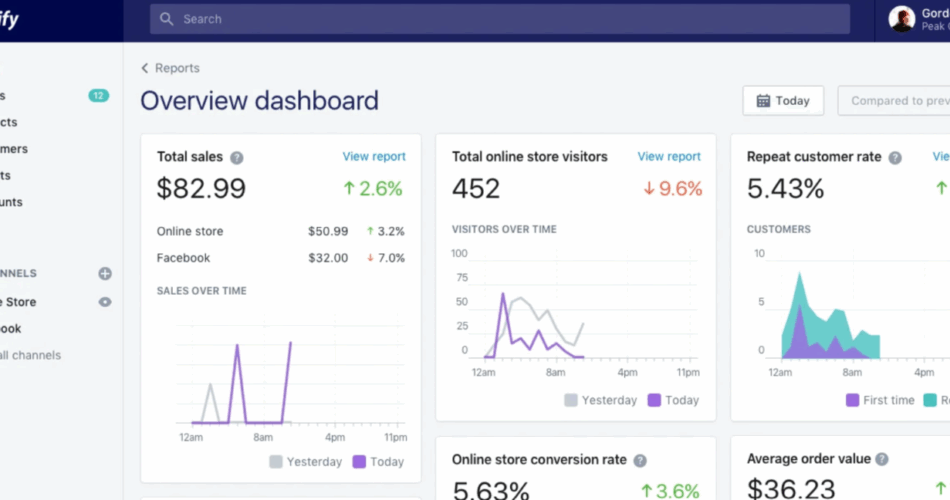The image size is (950, 500).
Task: Toggle Yesterday series in sales chart legend
Action: pyautogui.click(x=276, y=462)
